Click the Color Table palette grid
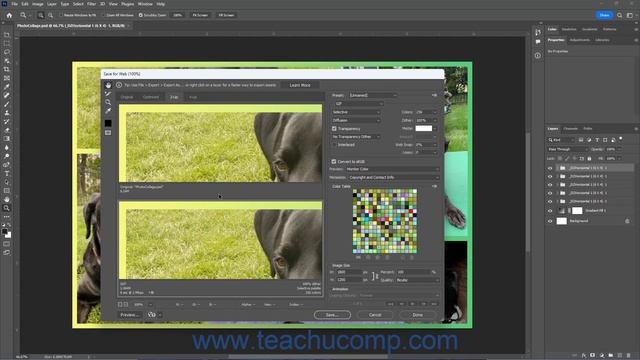 click(384, 221)
